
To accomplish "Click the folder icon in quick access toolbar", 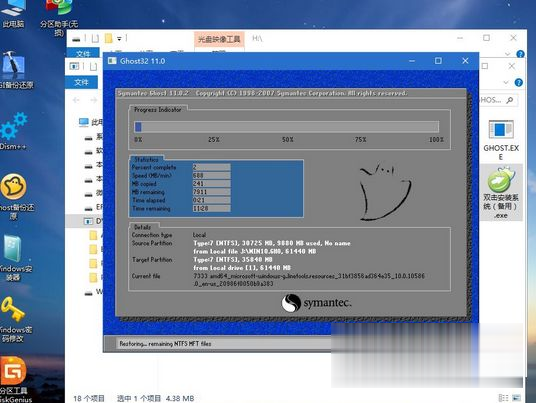I will click(x=108, y=38).
